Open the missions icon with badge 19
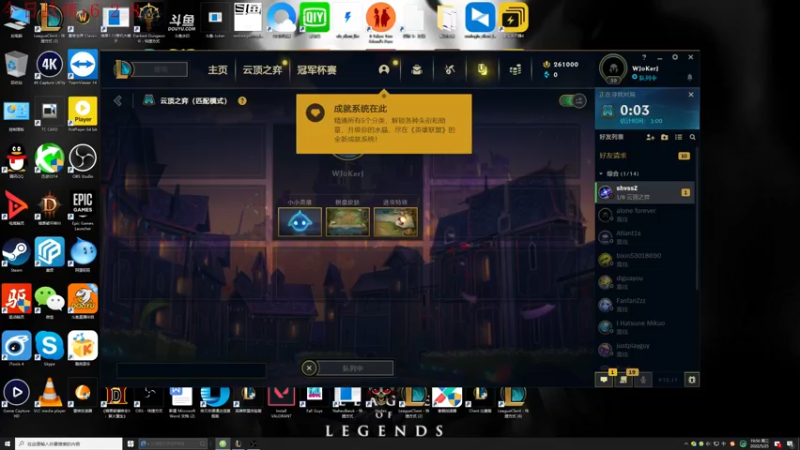 pyautogui.click(x=623, y=380)
